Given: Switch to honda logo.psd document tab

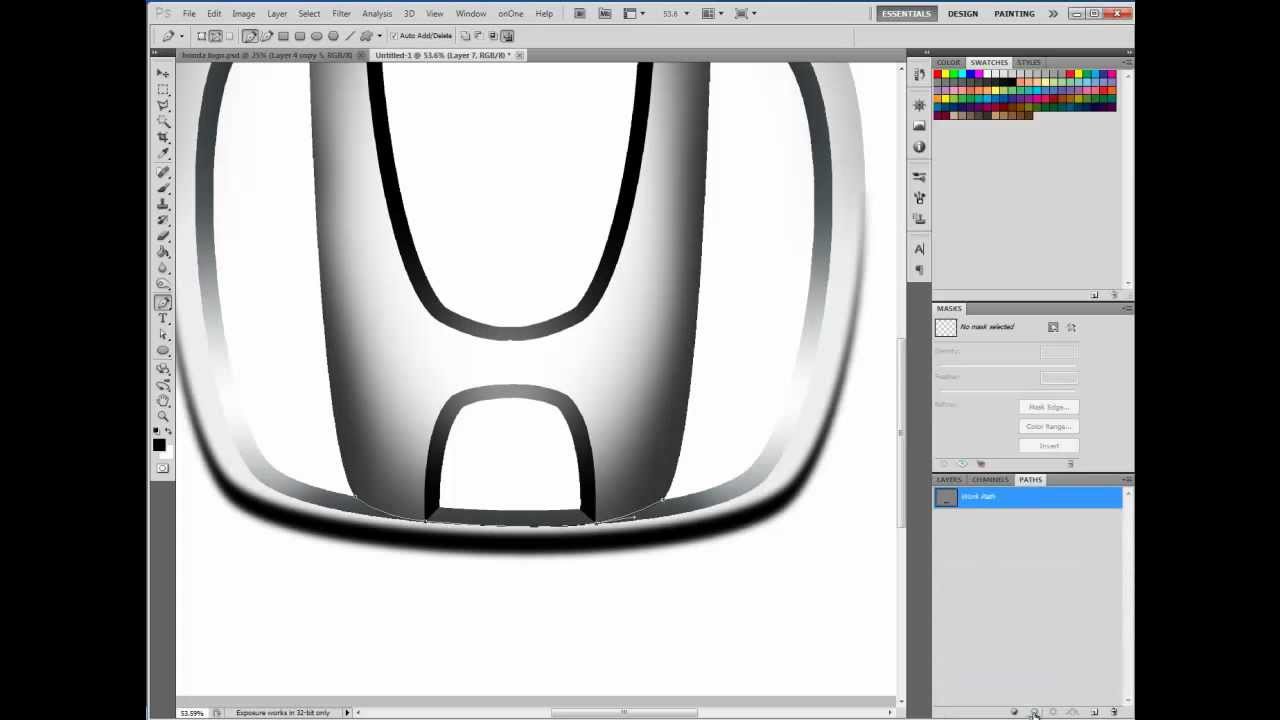Looking at the screenshot, I should [266, 56].
